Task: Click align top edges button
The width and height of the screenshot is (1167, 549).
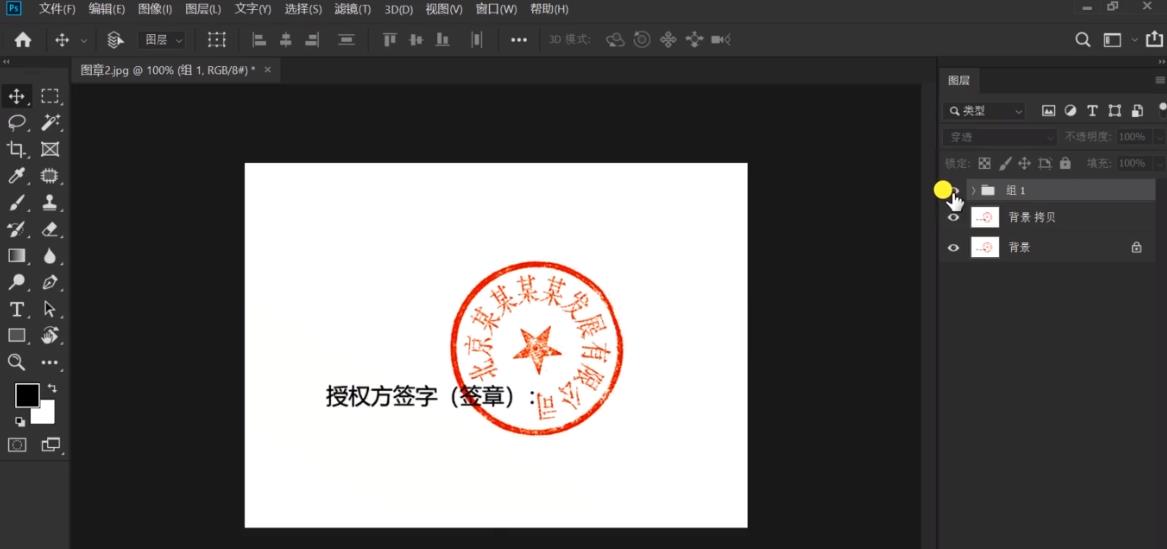Action: pos(389,40)
